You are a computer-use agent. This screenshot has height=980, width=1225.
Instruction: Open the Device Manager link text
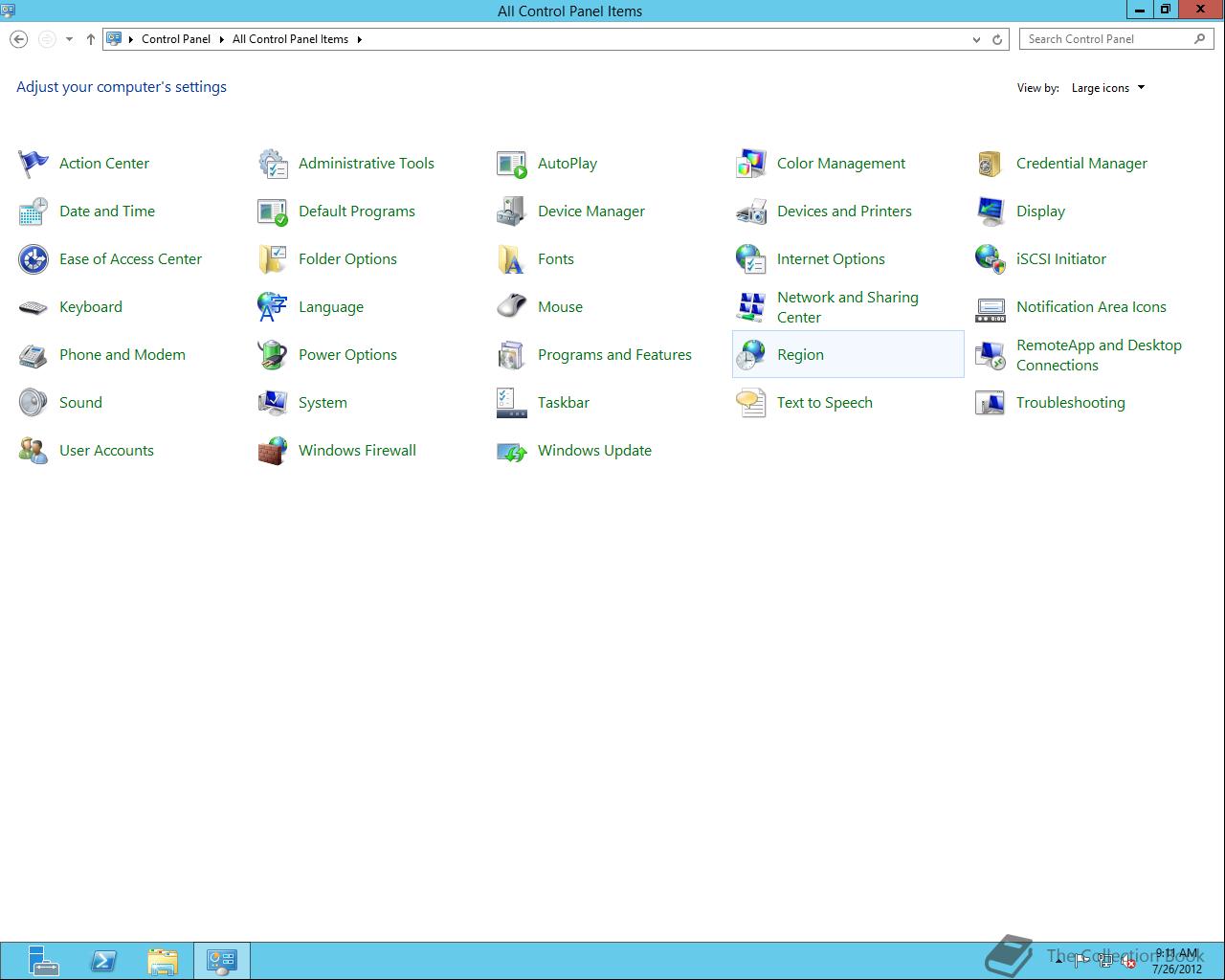(591, 212)
